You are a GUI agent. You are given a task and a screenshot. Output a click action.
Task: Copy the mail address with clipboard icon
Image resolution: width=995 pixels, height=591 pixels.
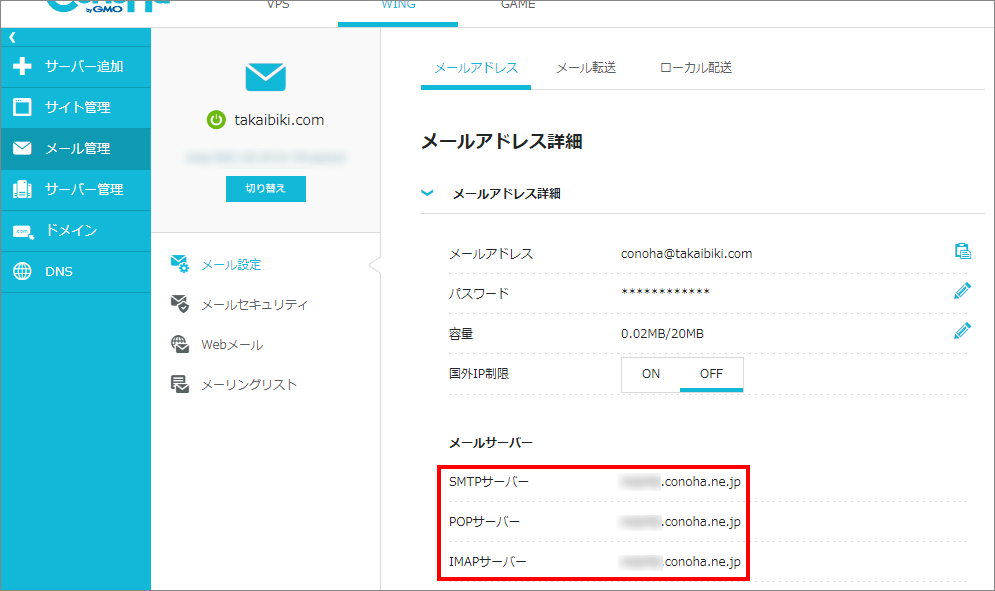coord(963,251)
